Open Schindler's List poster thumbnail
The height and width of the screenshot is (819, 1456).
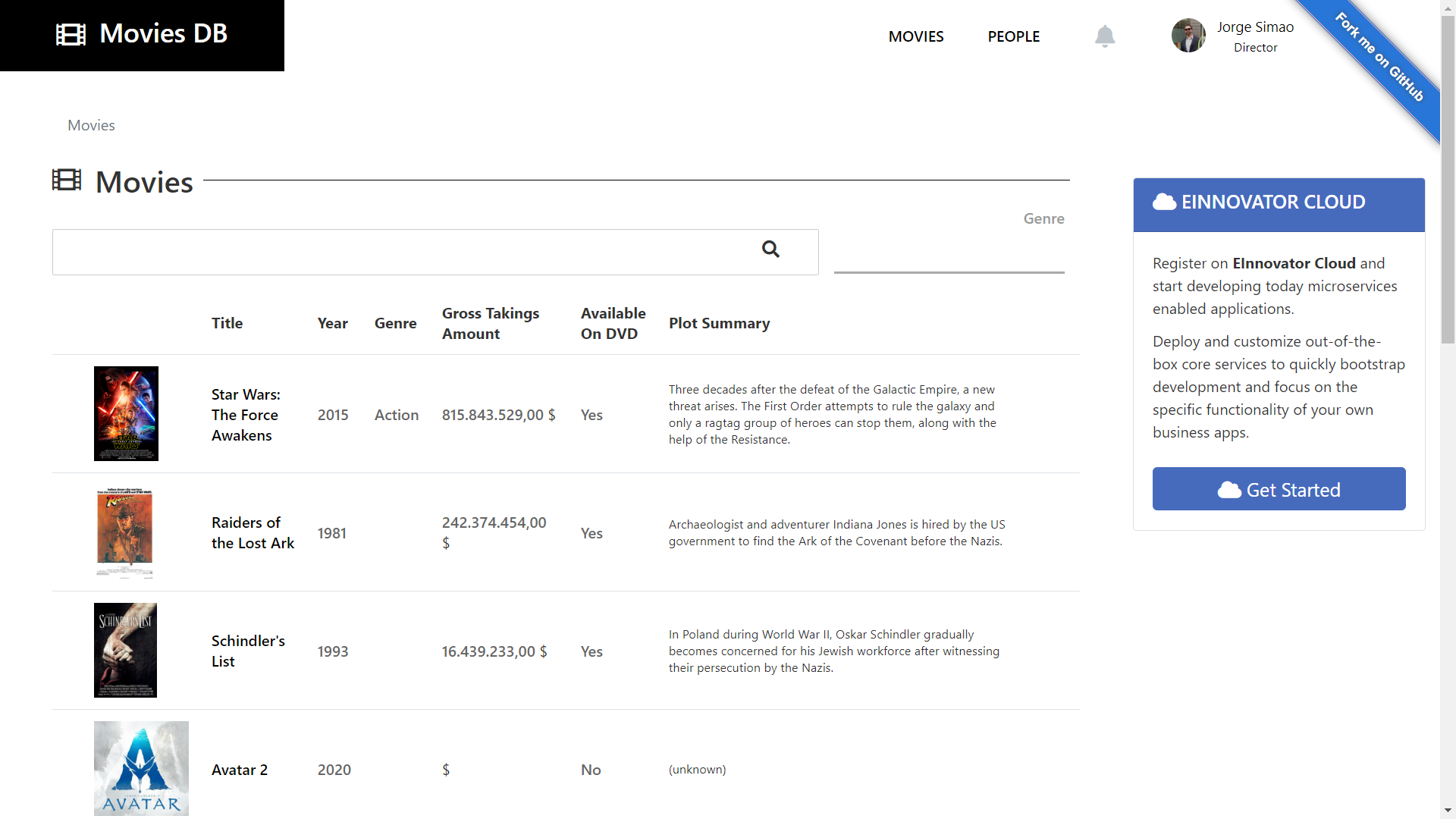[x=125, y=650]
